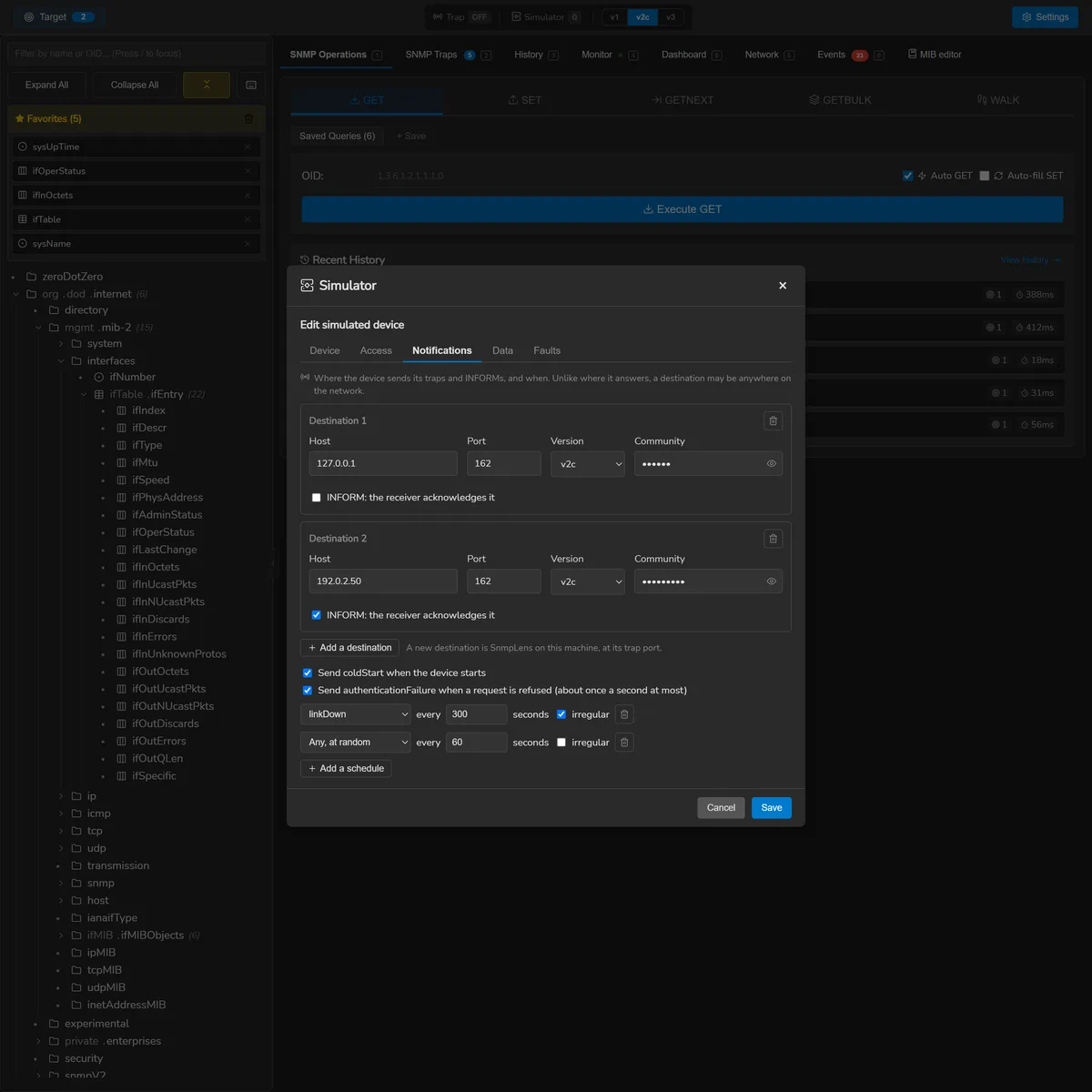Expand the snmp folder chevron

tap(61, 883)
